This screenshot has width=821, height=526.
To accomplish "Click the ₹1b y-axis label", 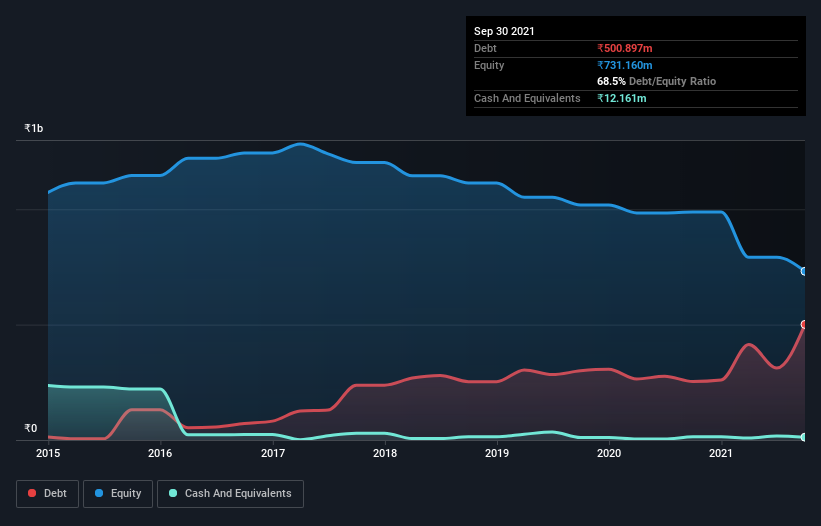I will pyautogui.click(x=34, y=128).
